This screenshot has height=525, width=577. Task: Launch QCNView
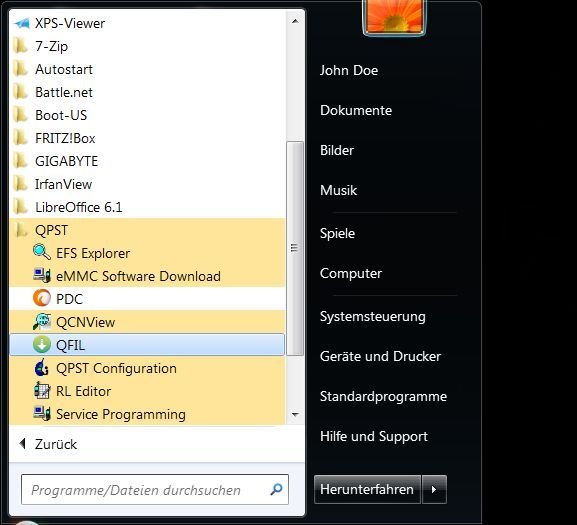click(147, 322)
